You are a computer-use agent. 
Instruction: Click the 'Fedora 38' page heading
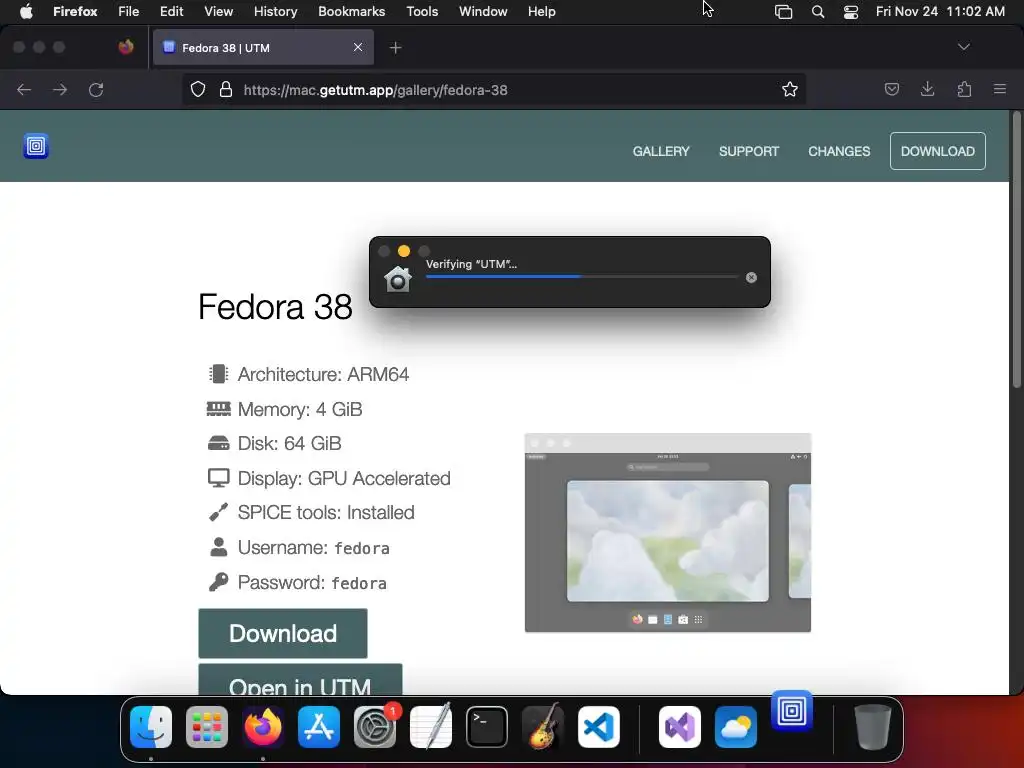pos(275,306)
